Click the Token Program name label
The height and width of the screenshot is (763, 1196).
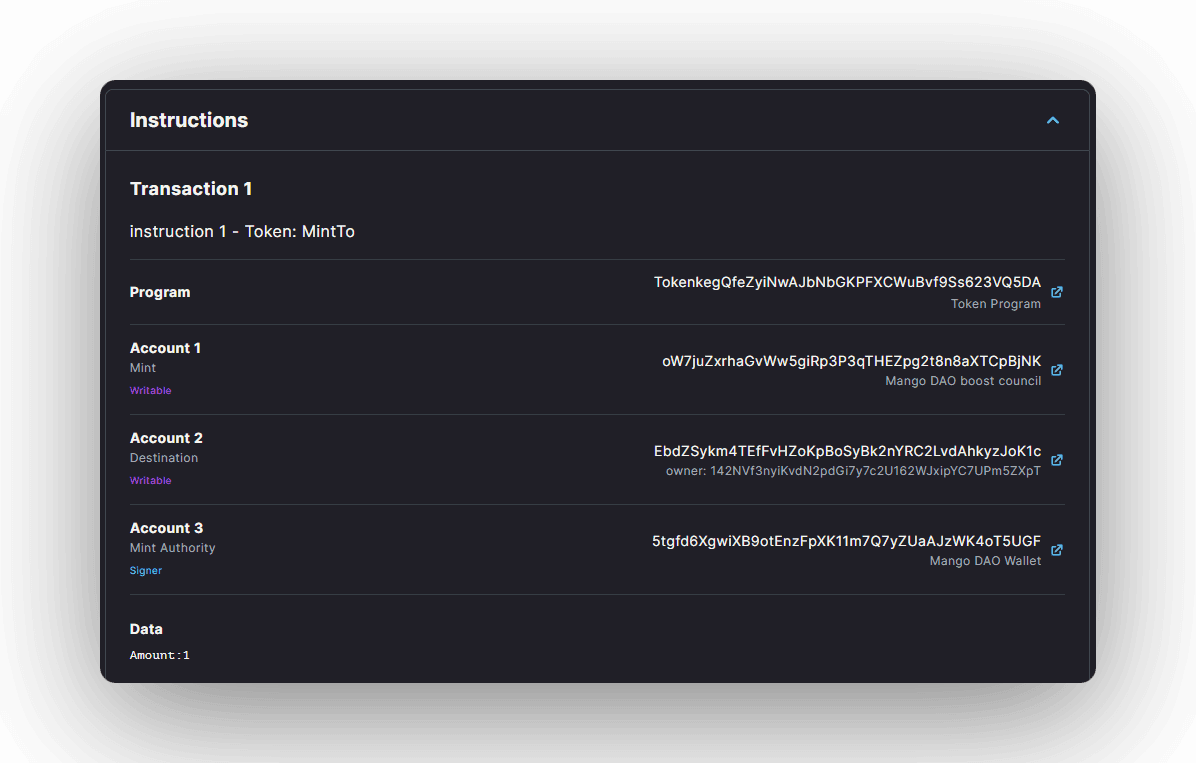pyautogui.click(x=995, y=304)
